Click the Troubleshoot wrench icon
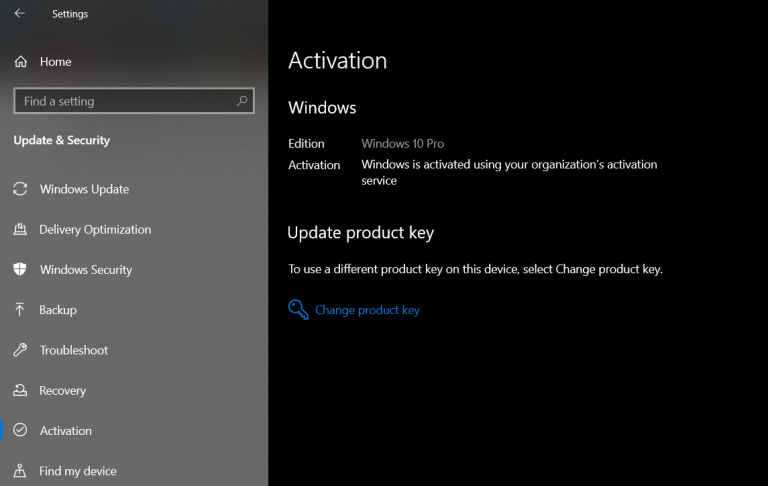This screenshot has height=486, width=768. pos(20,350)
